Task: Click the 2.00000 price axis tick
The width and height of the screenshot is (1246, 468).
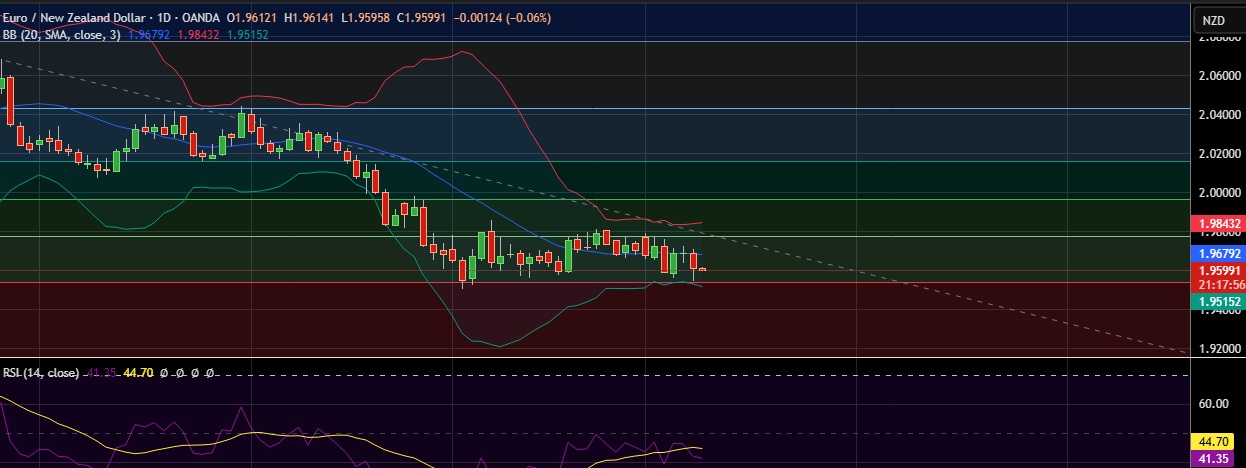Action: (x=1220, y=192)
